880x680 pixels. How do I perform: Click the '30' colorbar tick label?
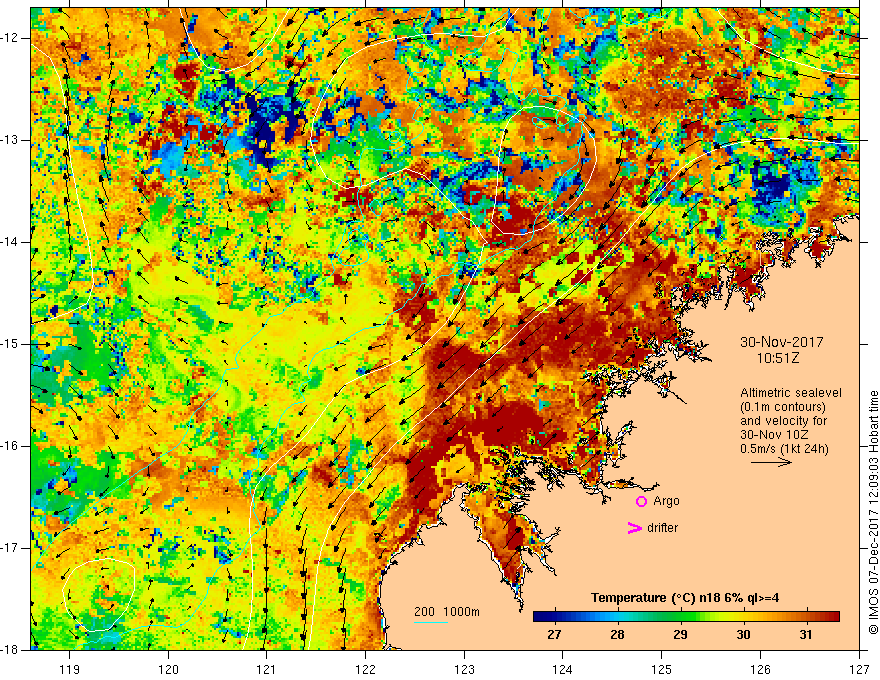(x=743, y=635)
